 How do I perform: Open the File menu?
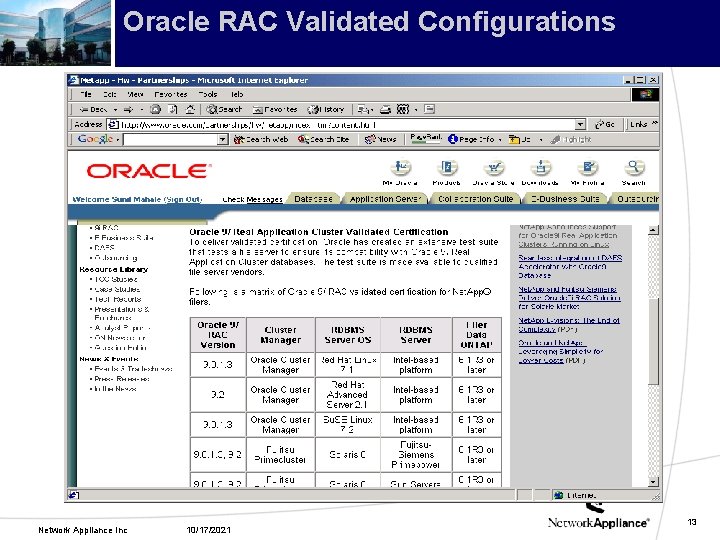tap(86, 94)
